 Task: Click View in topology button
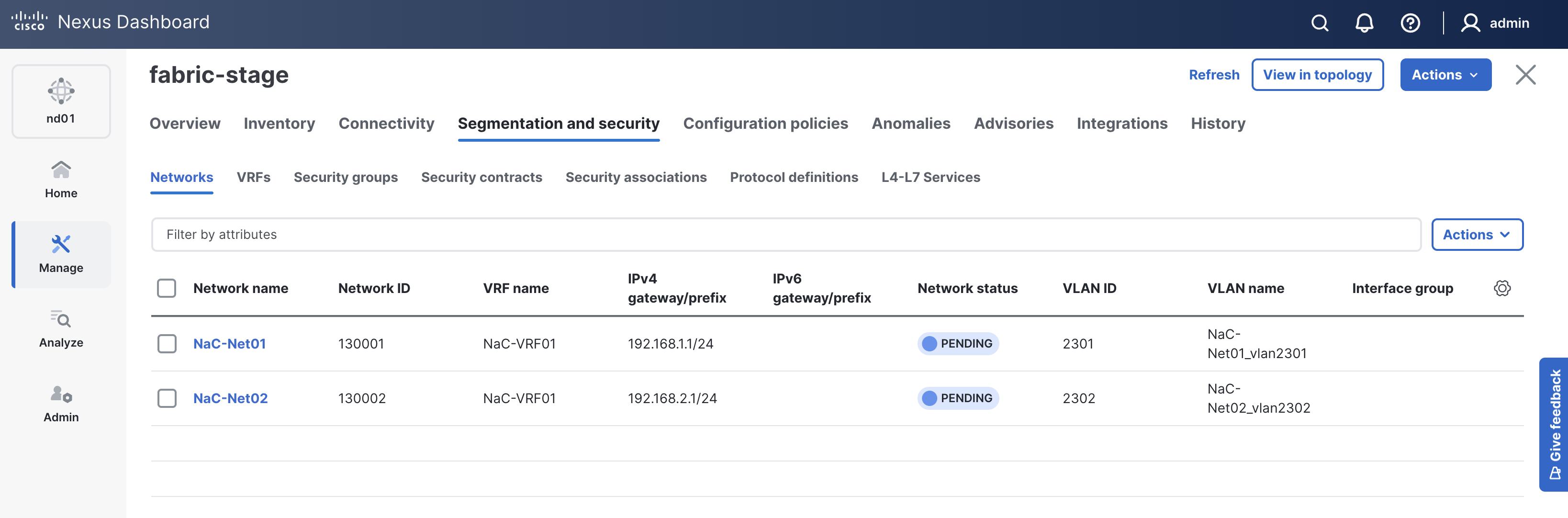(1317, 75)
